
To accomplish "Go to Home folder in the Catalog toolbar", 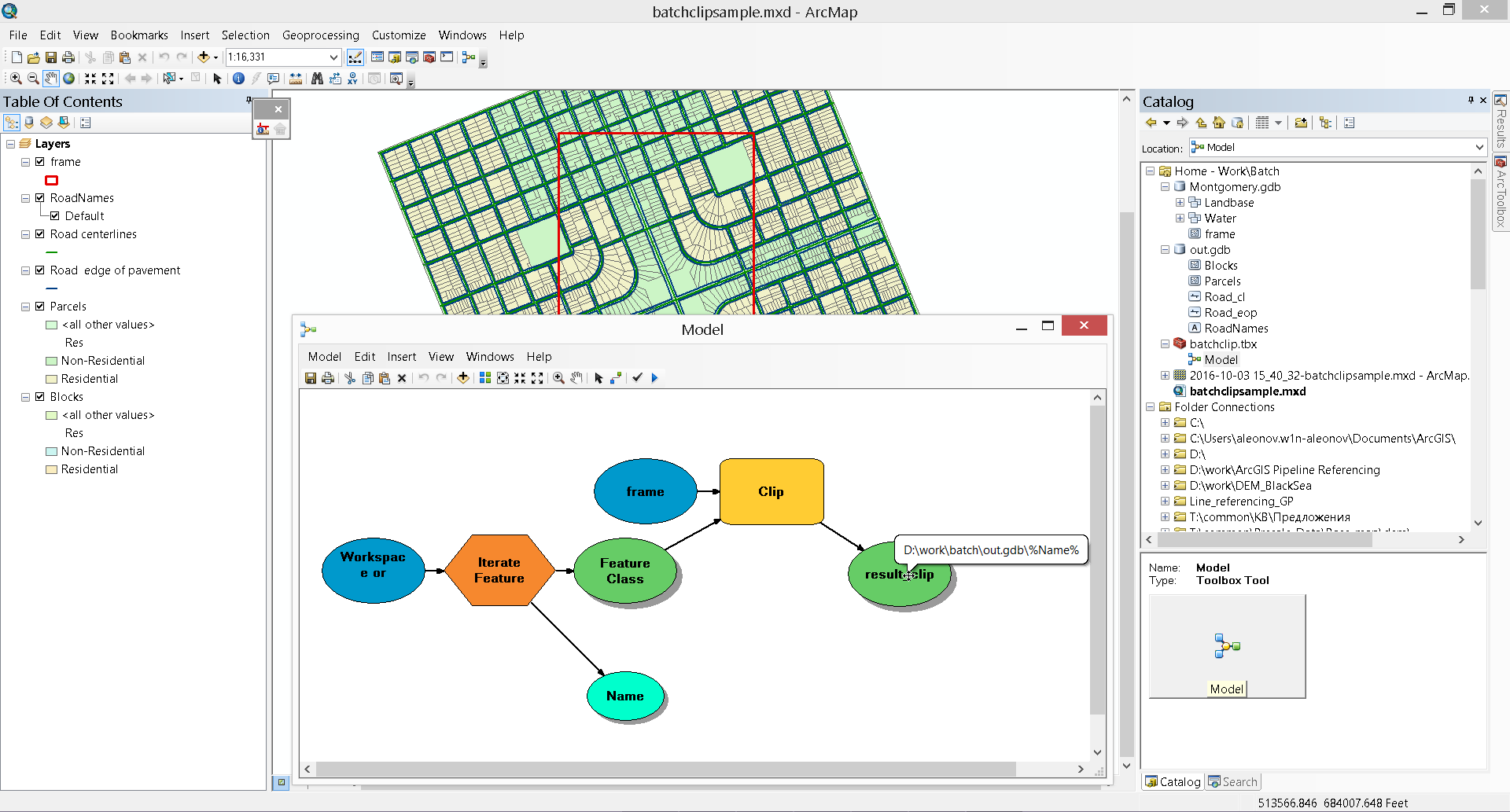I will coord(1218,123).
